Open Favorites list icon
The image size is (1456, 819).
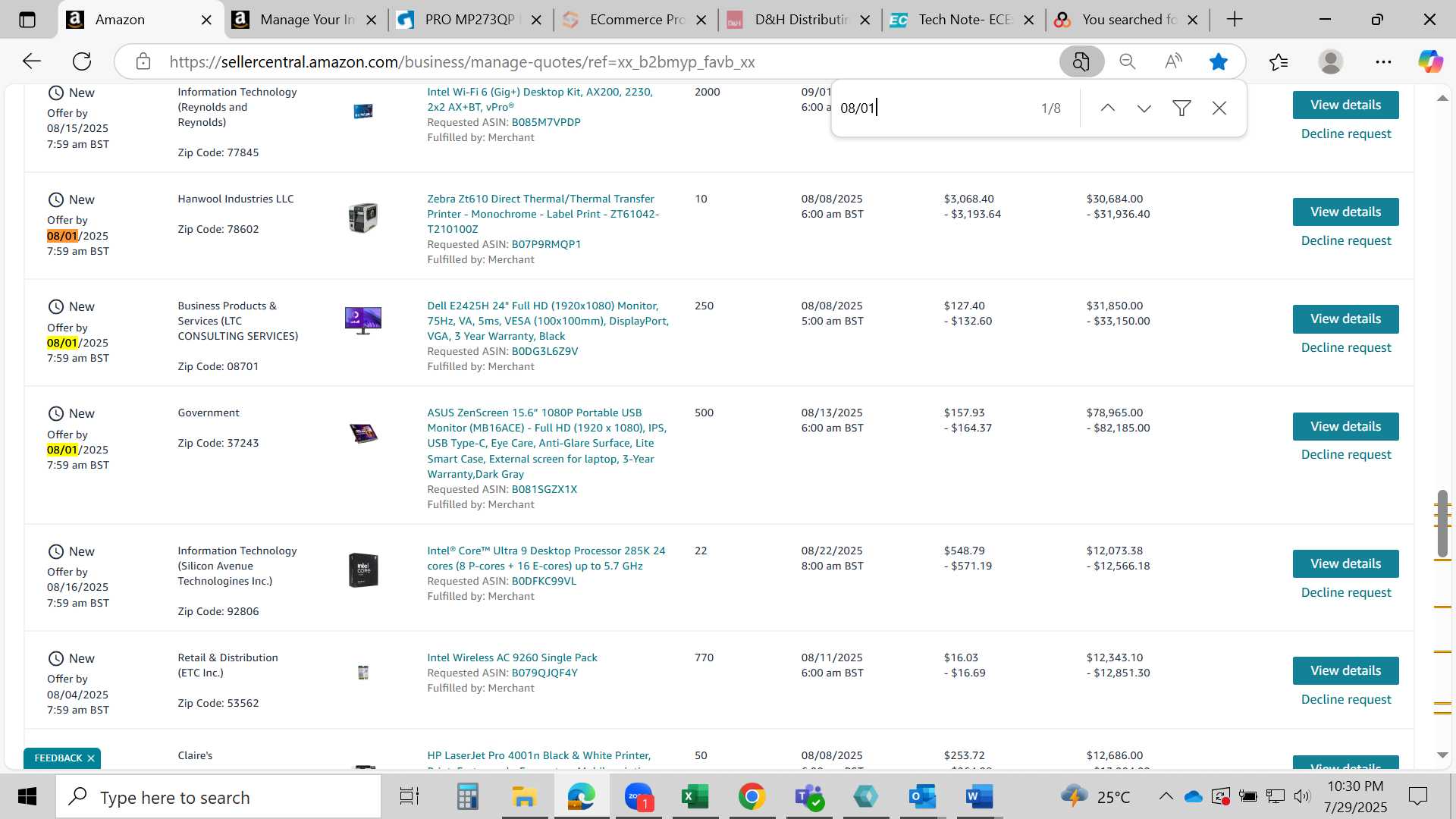pyautogui.click(x=1279, y=61)
